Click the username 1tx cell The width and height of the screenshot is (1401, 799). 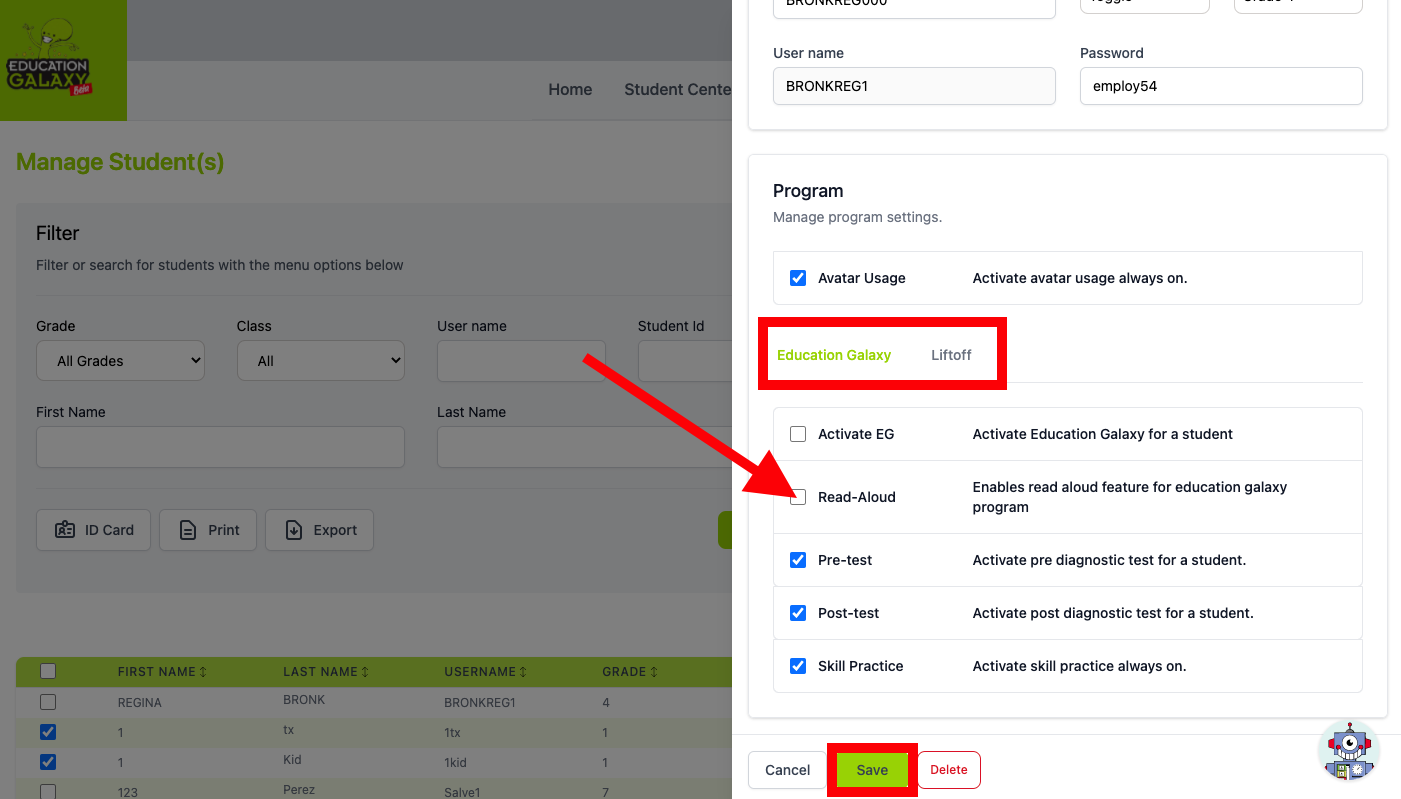pos(453,733)
